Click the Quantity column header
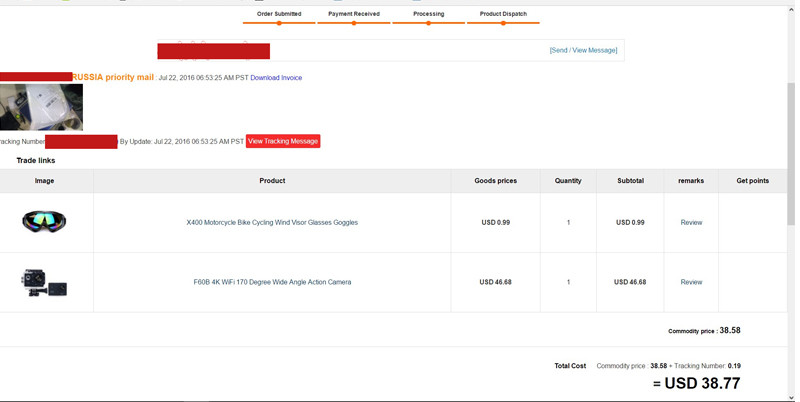This screenshot has height=402, width=800. click(568, 181)
